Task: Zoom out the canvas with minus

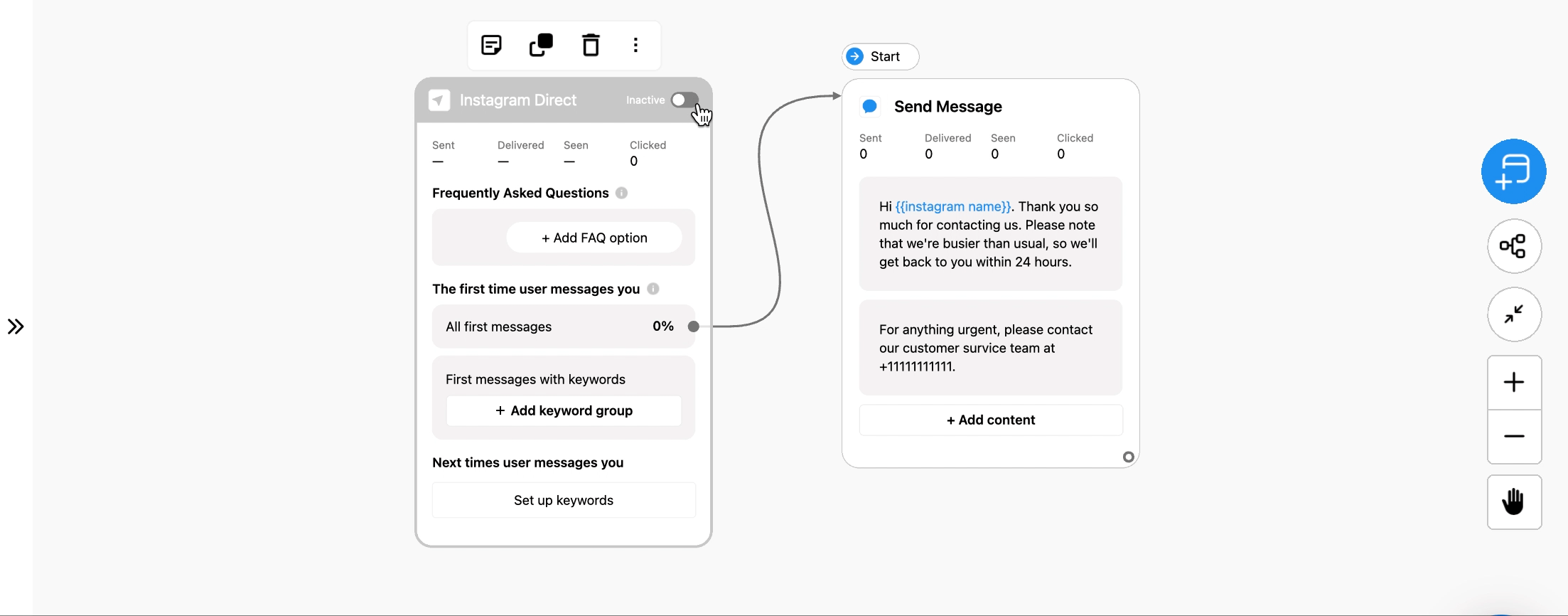Action: pos(1514,437)
